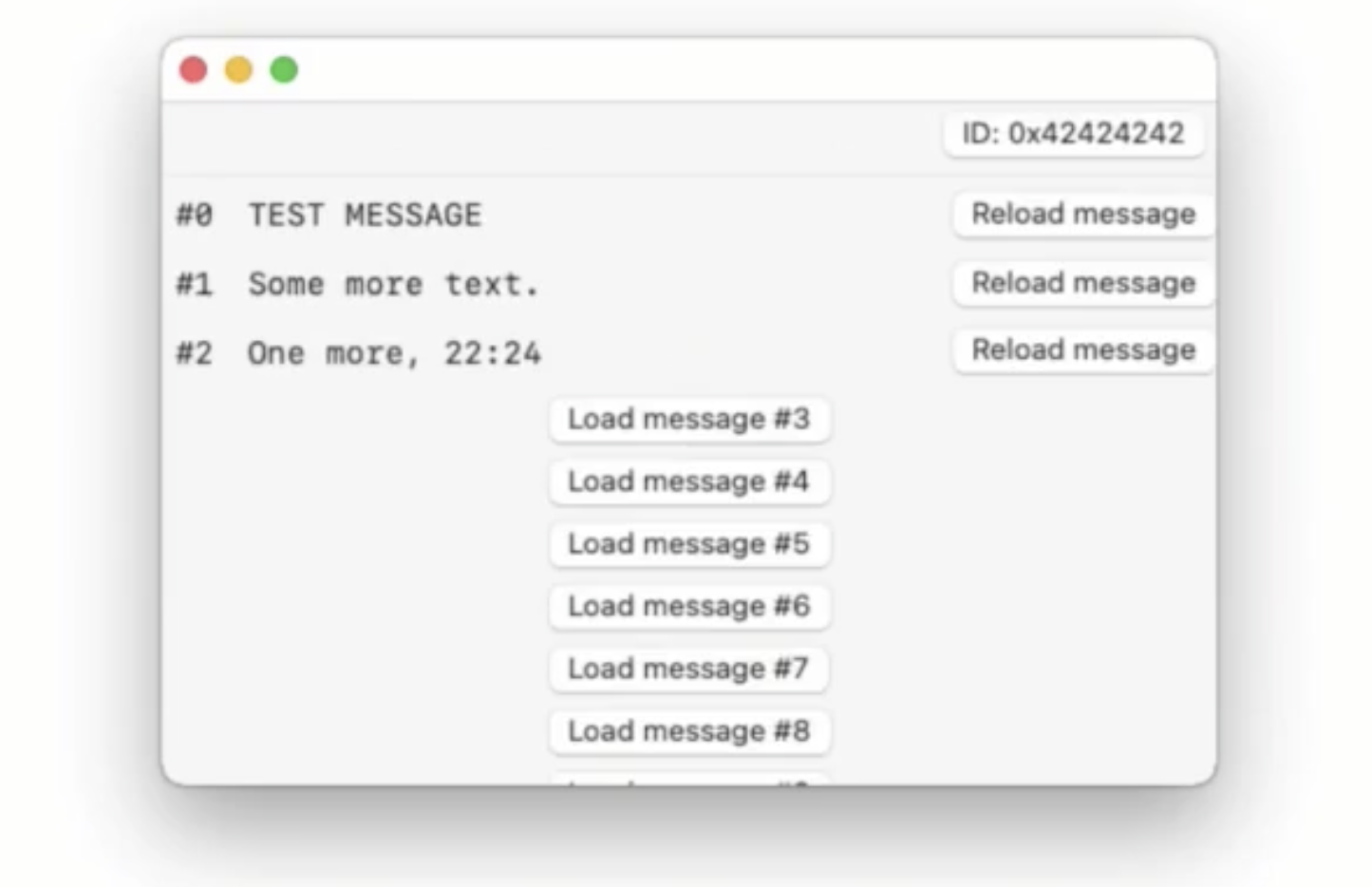Fetch message #6 using its load button
This screenshot has width=1372, height=887.
[689, 606]
